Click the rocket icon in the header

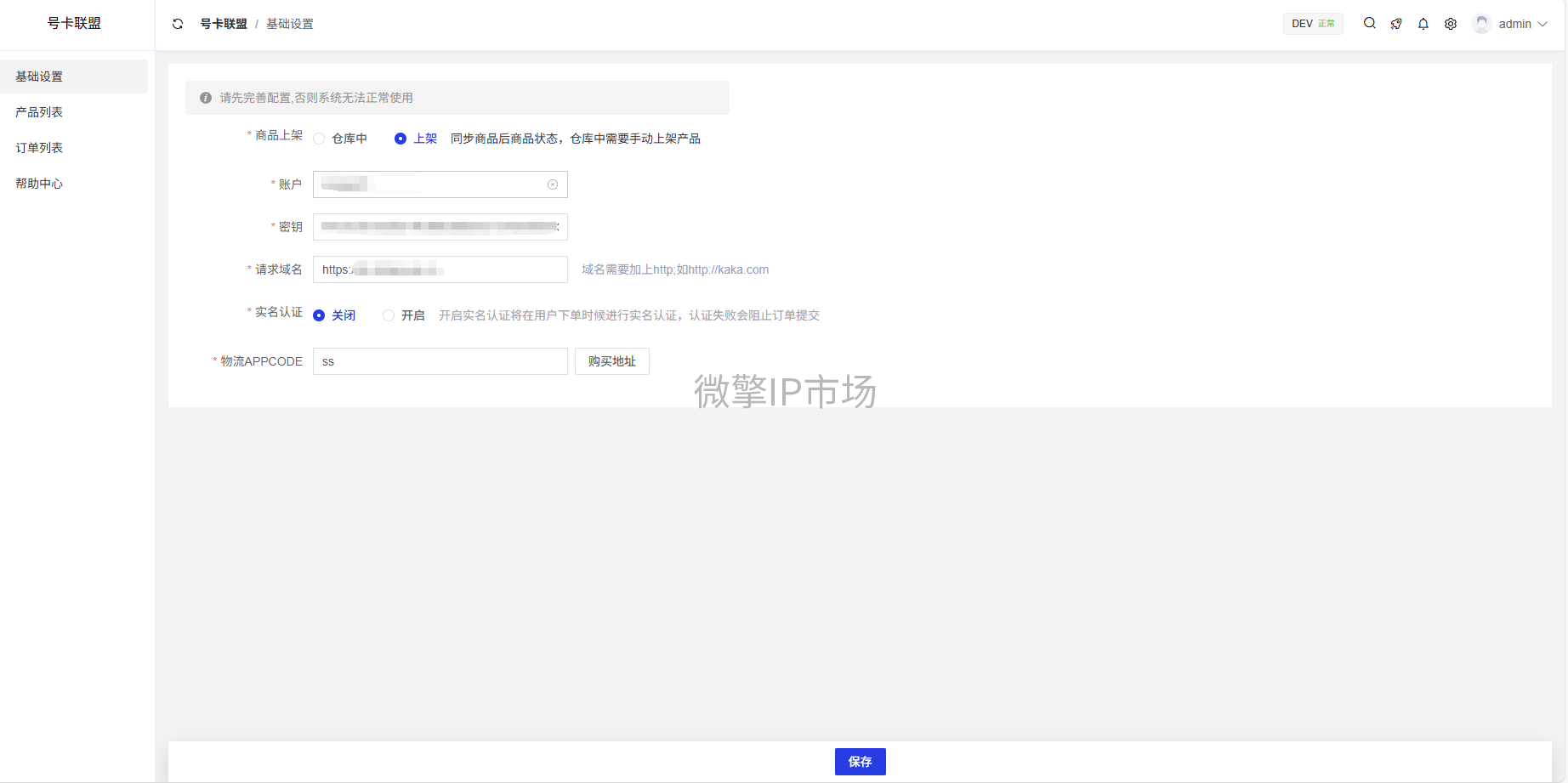point(1396,24)
